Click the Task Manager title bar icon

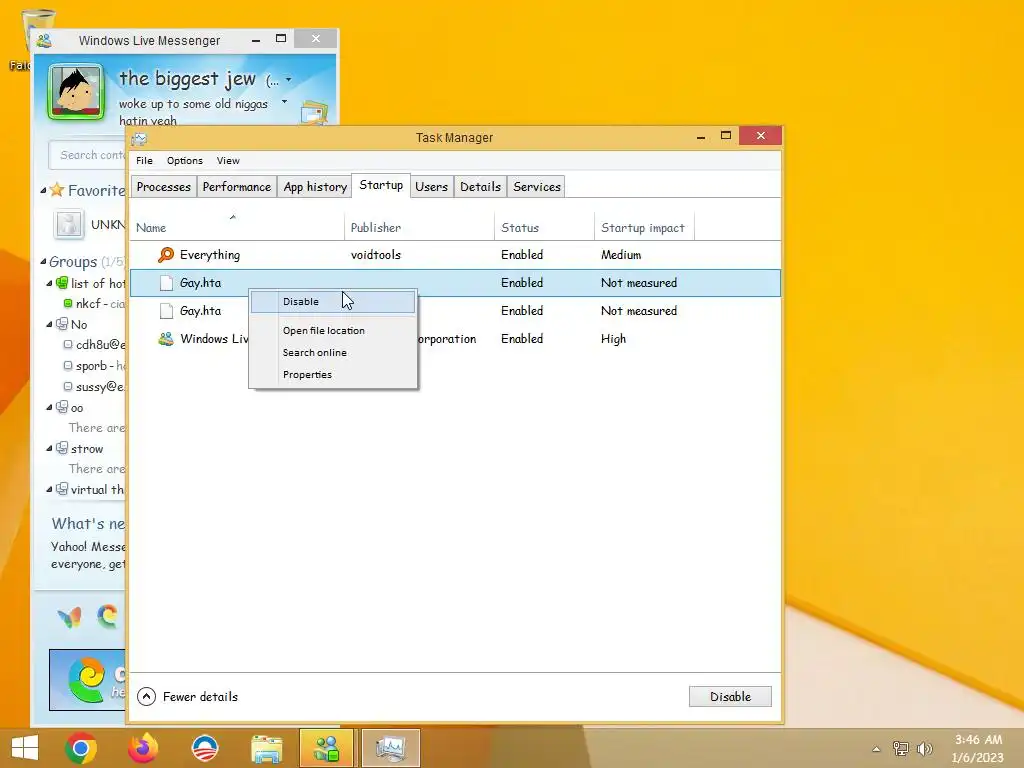point(139,138)
